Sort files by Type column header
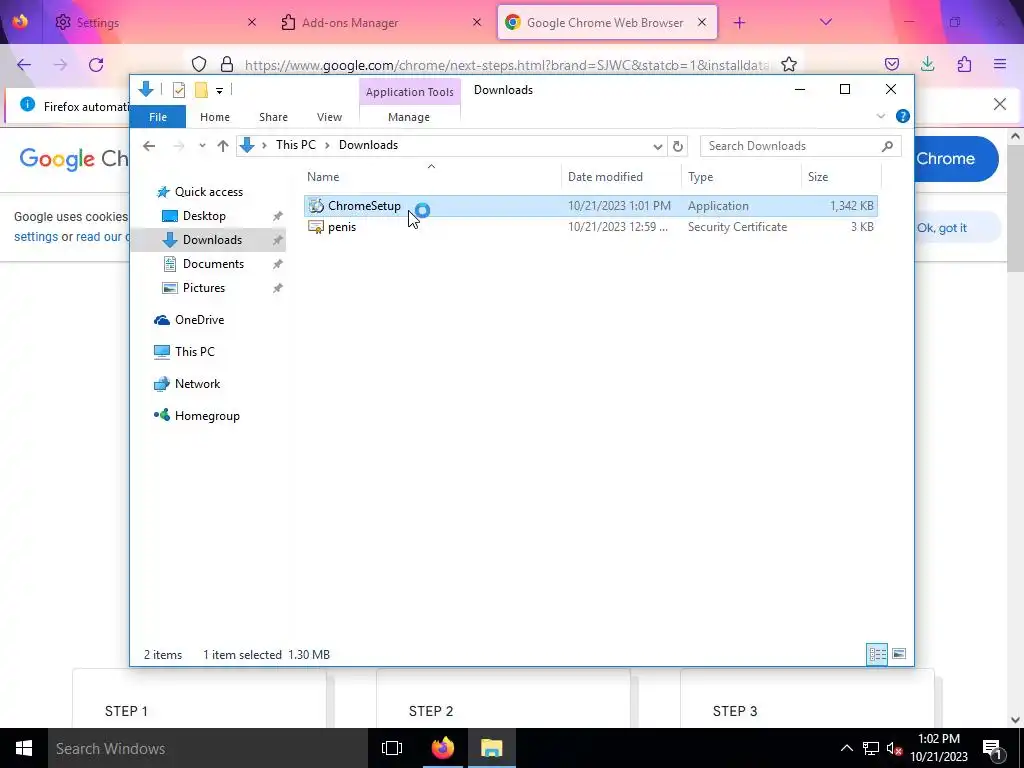 click(x=741, y=177)
